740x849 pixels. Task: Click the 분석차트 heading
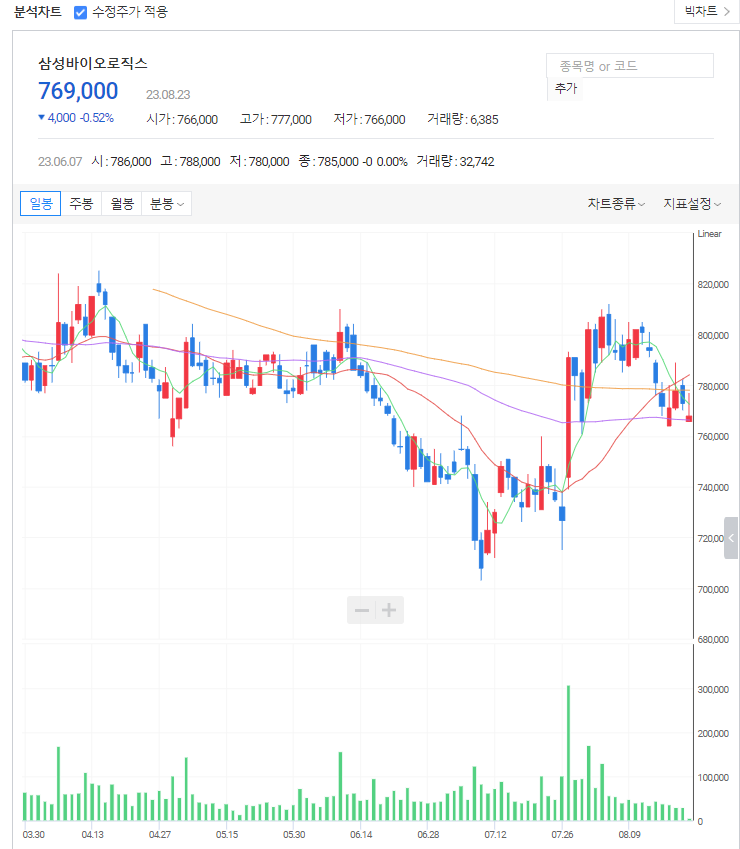38,12
